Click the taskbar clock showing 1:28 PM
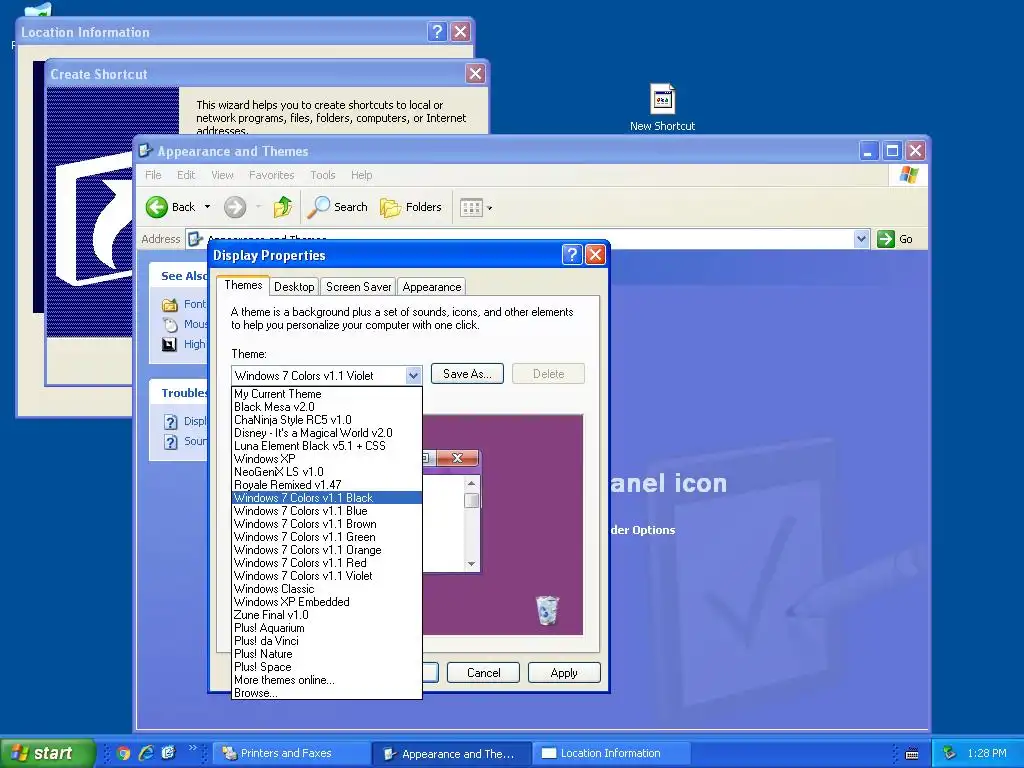 tap(987, 753)
